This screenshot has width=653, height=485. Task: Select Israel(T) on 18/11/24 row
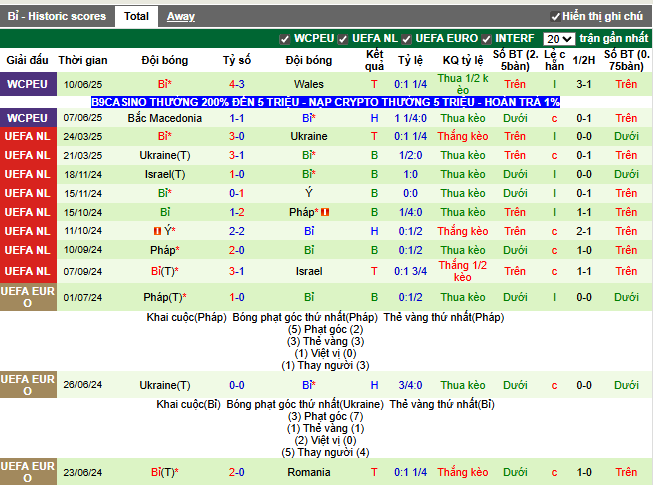tap(165, 174)
